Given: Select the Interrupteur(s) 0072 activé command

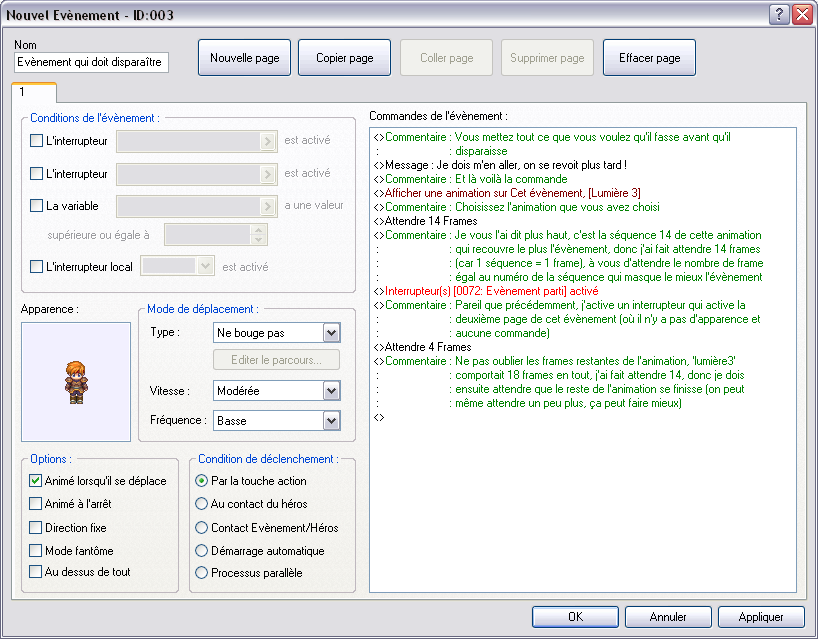Looking at the screenshot, I should (x=486, y=291).
